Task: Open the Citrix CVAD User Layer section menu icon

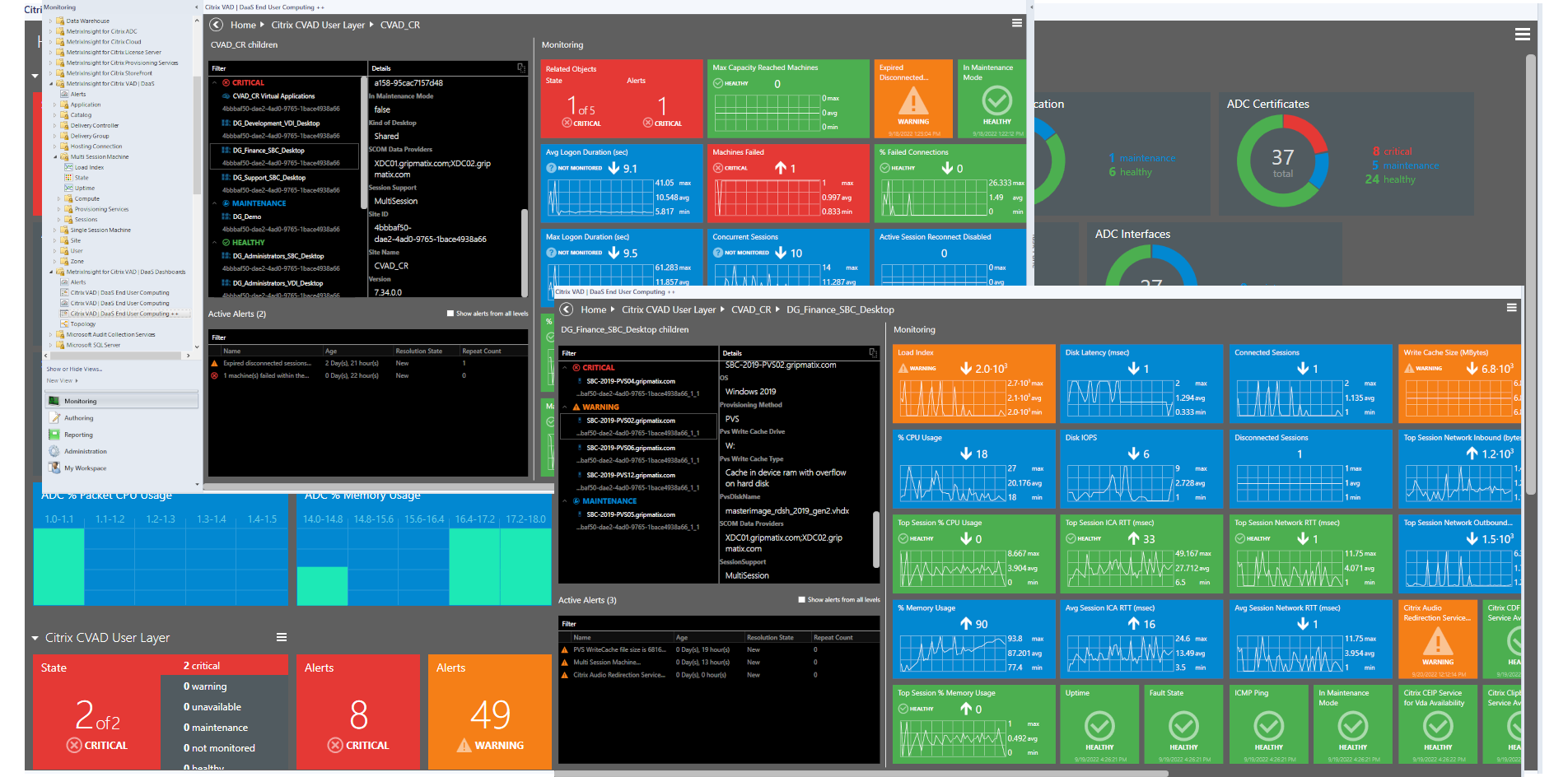Action: [282, 637]
